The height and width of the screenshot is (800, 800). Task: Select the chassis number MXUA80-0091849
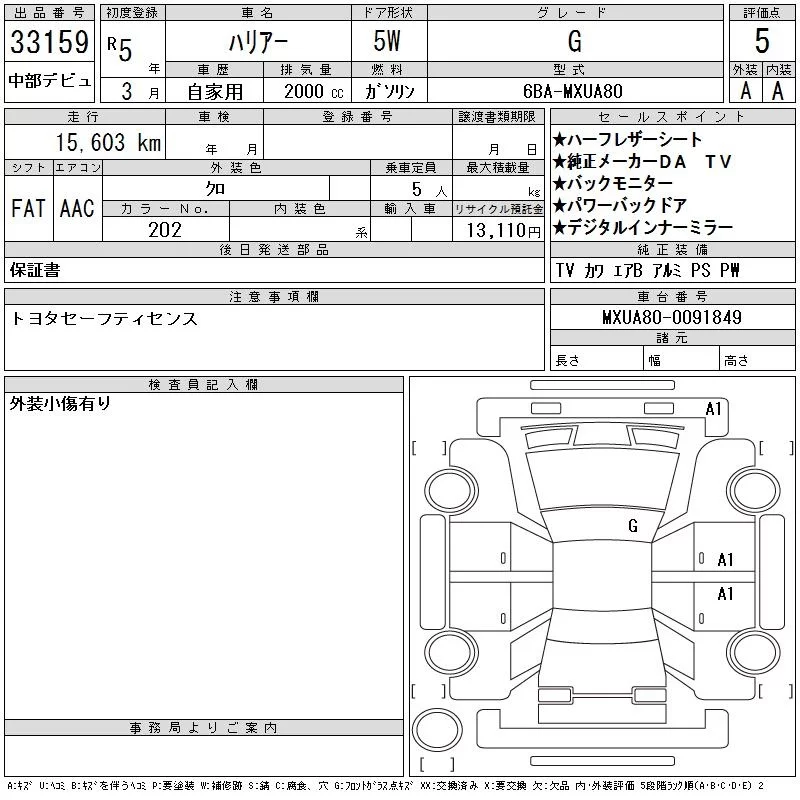[x=671, y=318]
